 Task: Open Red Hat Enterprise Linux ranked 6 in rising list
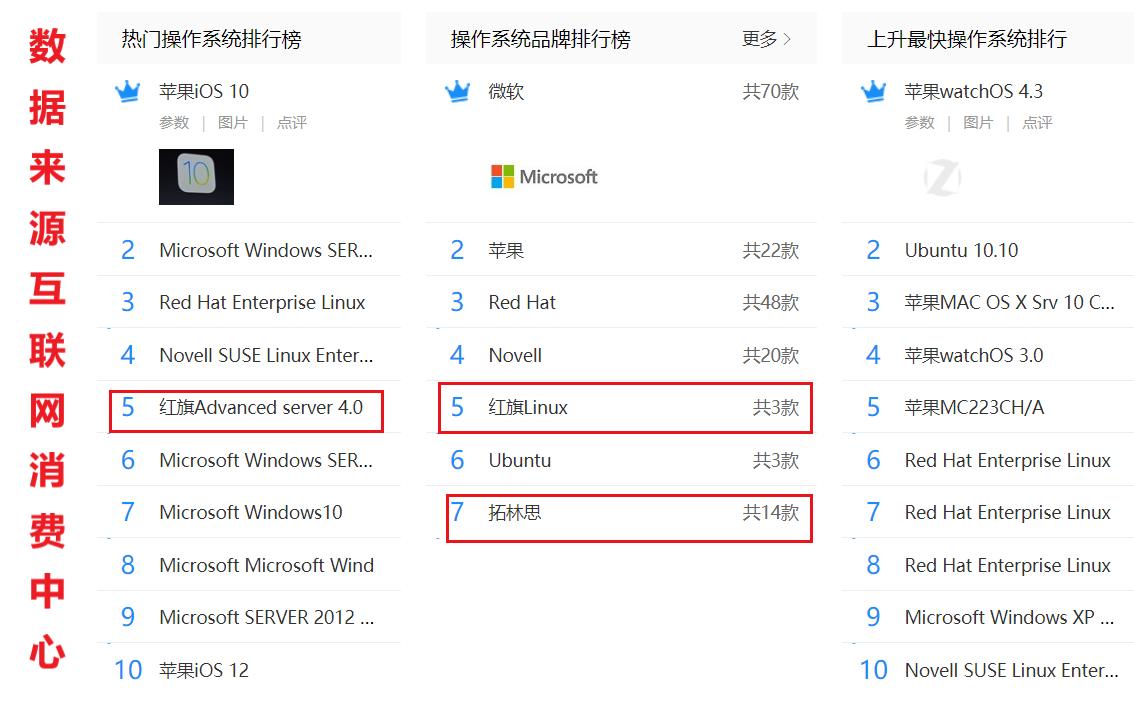1007,461
